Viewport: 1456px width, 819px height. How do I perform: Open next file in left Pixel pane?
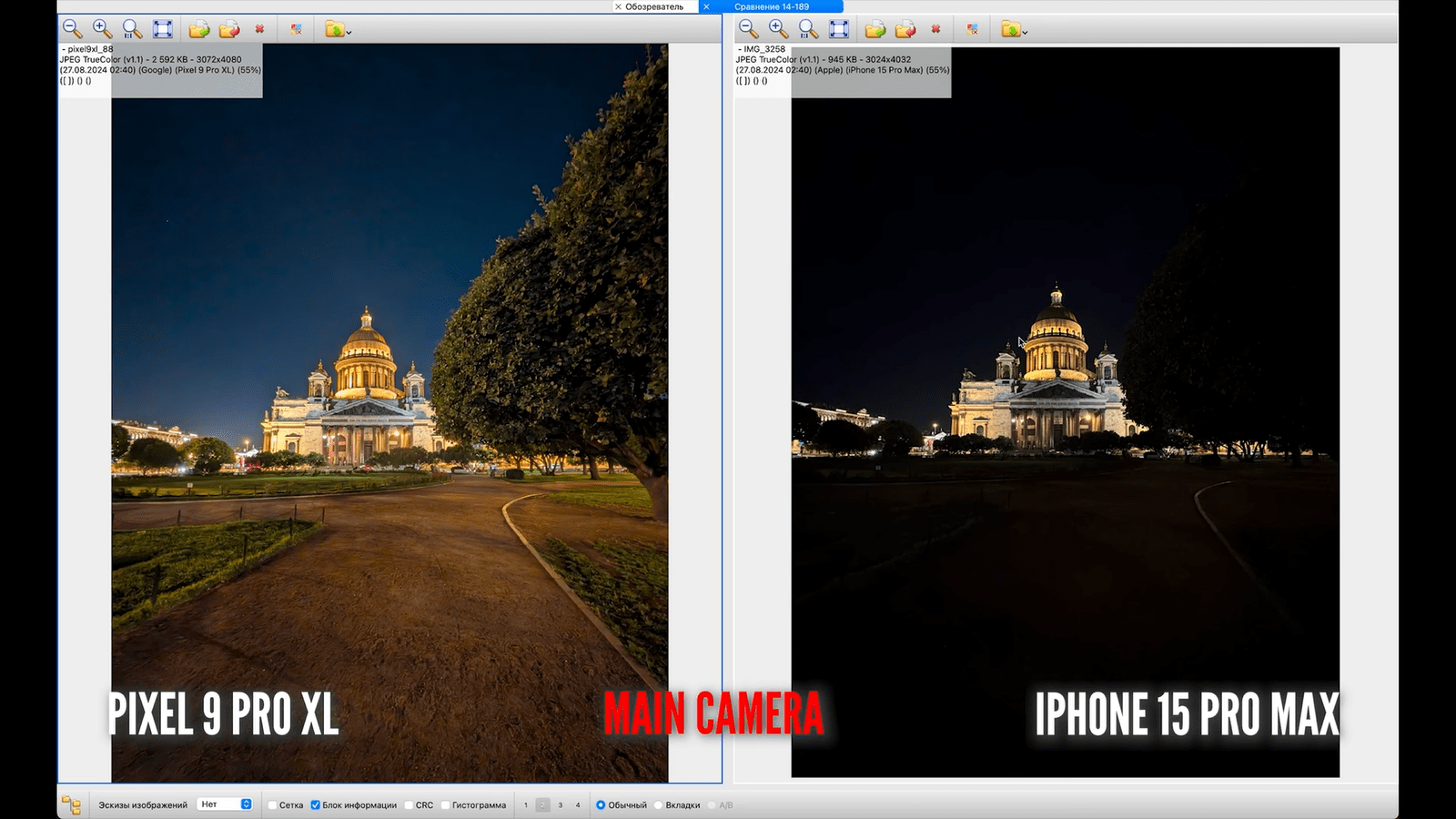coord(199,29)
